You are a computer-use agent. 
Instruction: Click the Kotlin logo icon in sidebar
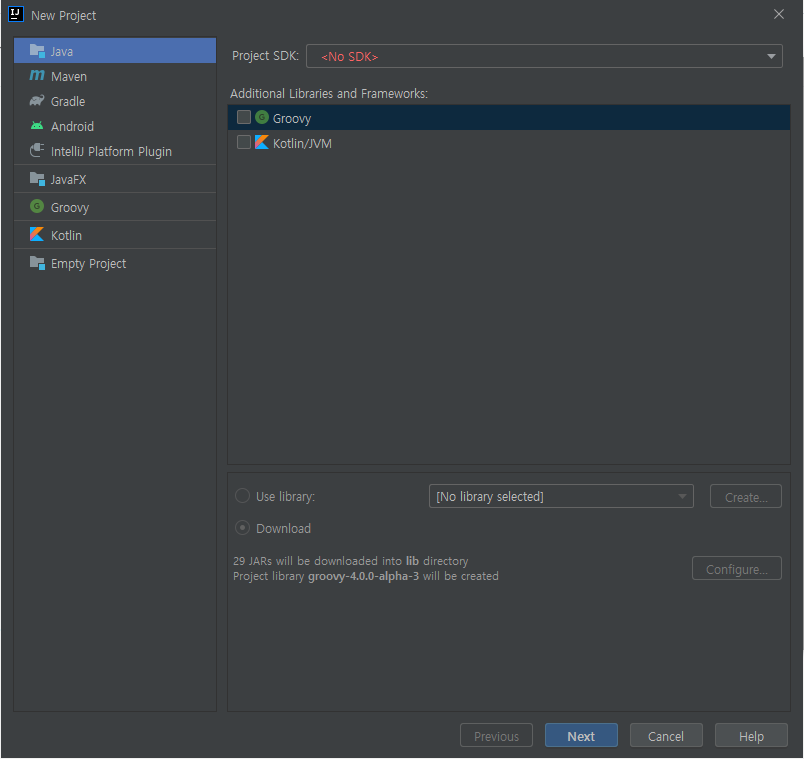pyautogui.click(x=37, y=234)
